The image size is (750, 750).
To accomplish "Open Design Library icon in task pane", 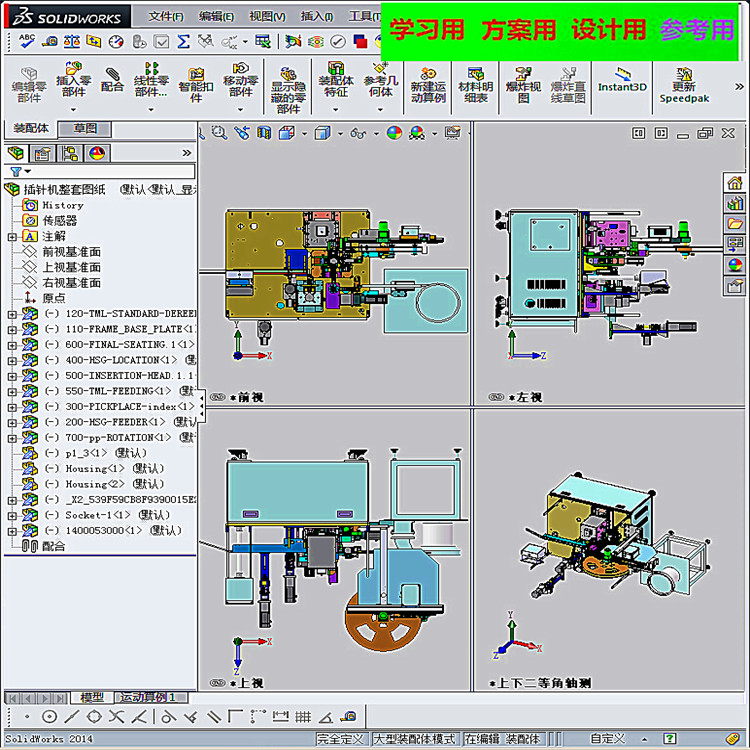I will (735, 203).
